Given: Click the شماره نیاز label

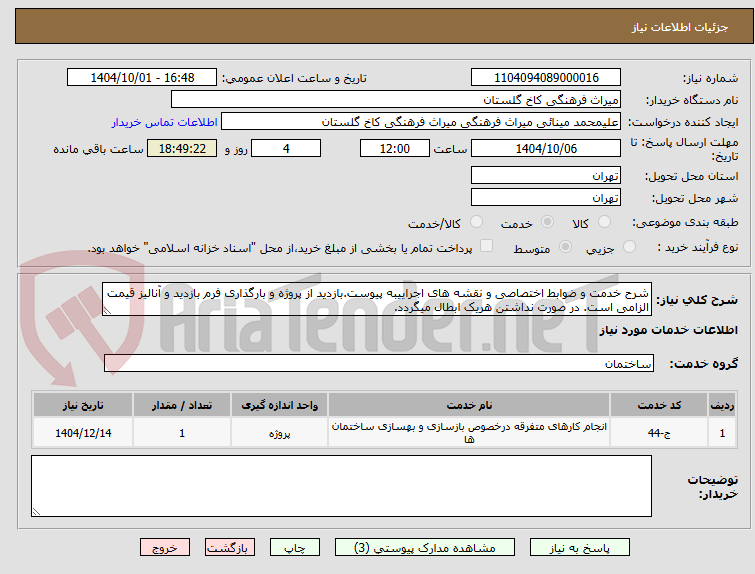Looking at the screenshot, I should [x=710, y=78].
